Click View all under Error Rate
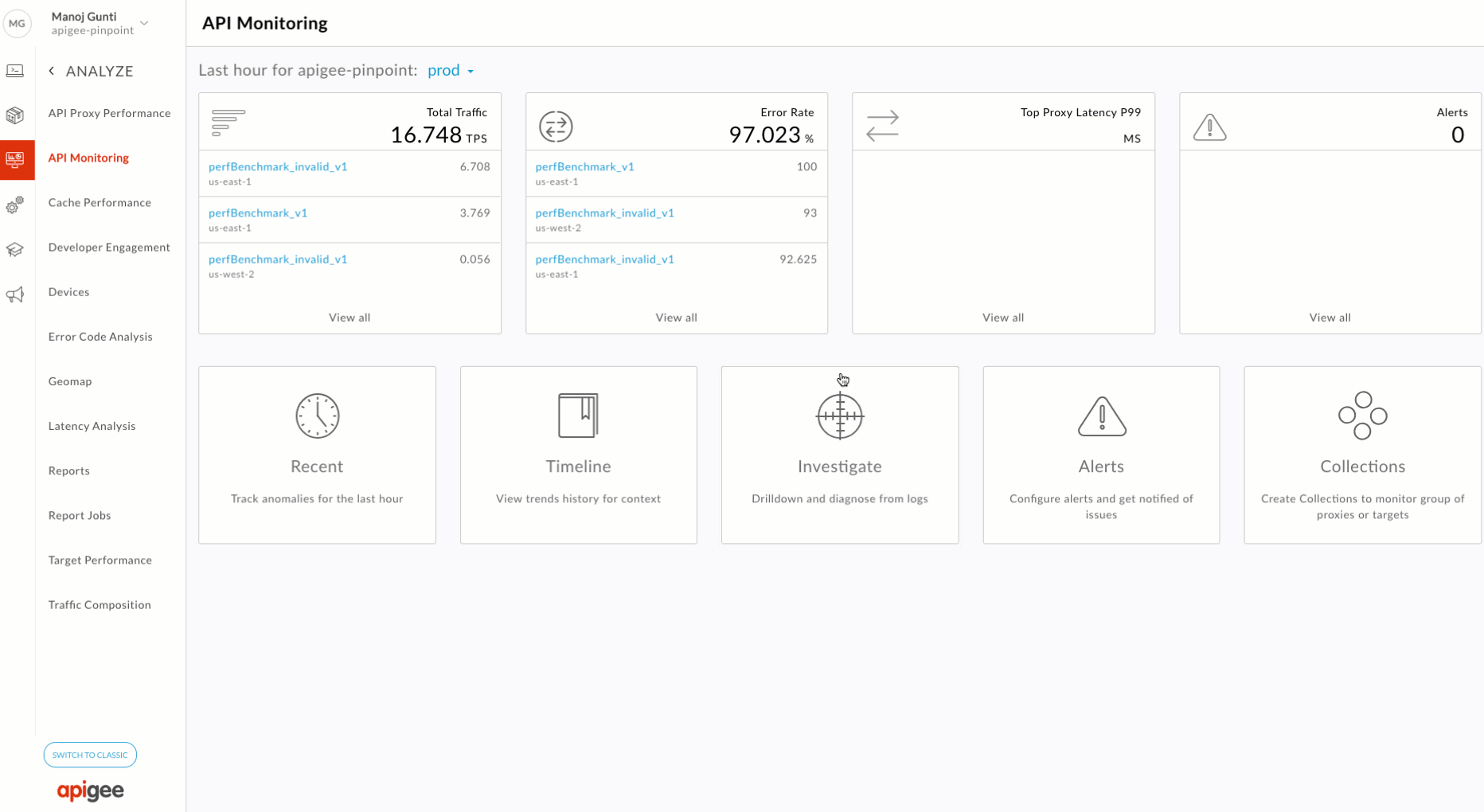The width and height of the screenshot is (1484, 812). click(677, 318)
